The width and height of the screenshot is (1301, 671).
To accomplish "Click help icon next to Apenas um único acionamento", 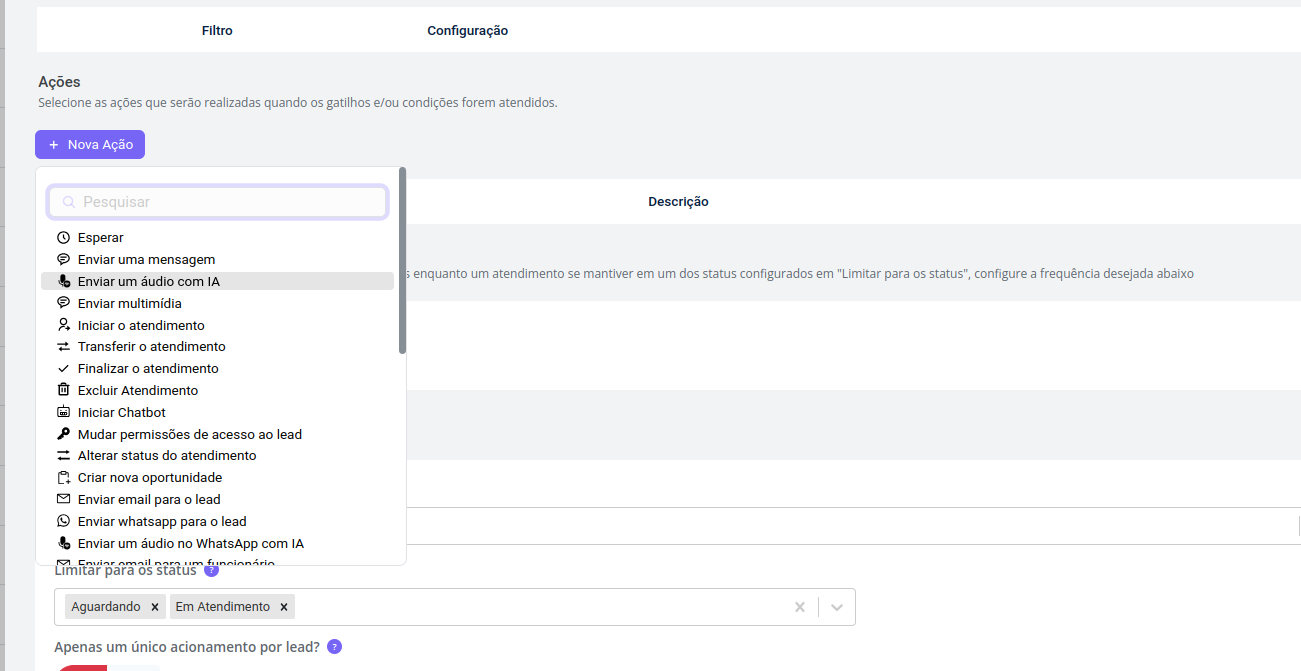I will coord(334,647).
